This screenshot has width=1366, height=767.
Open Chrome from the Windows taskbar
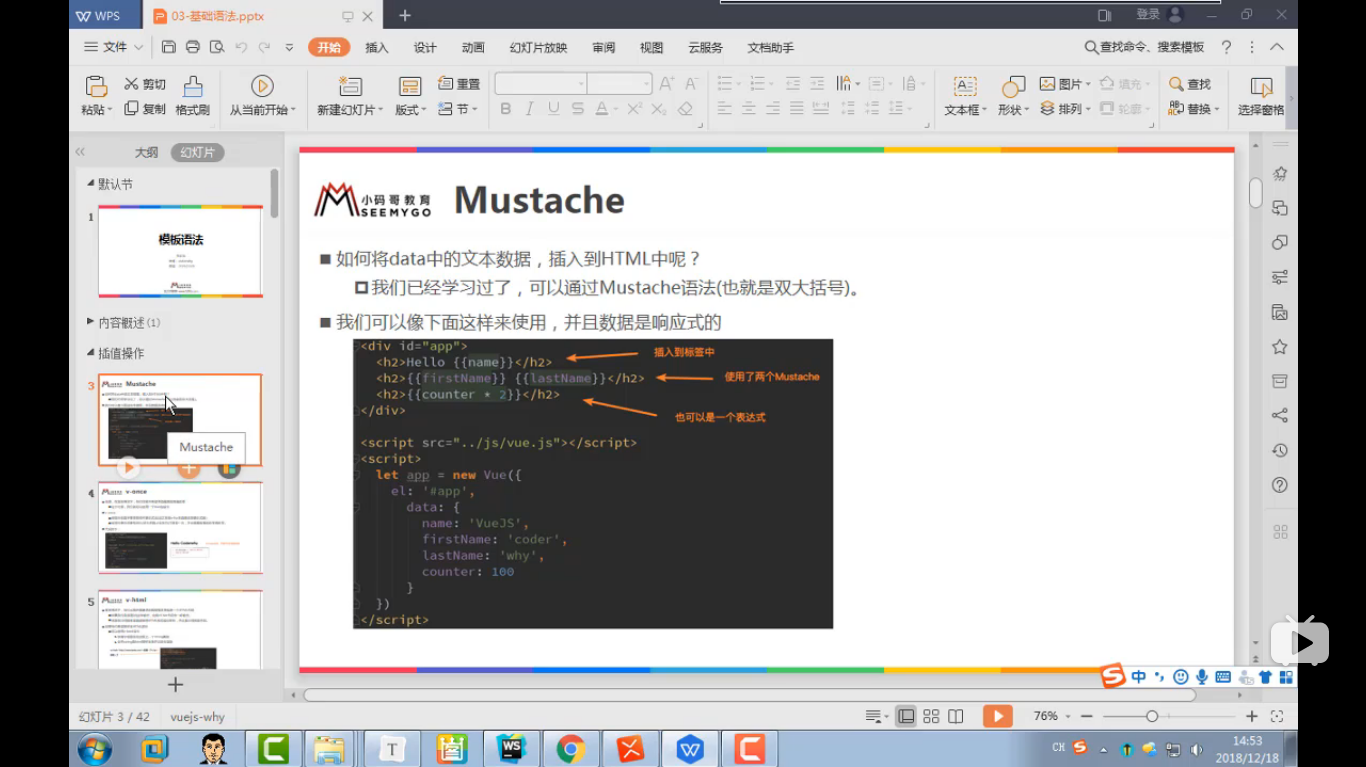(571, 748)
